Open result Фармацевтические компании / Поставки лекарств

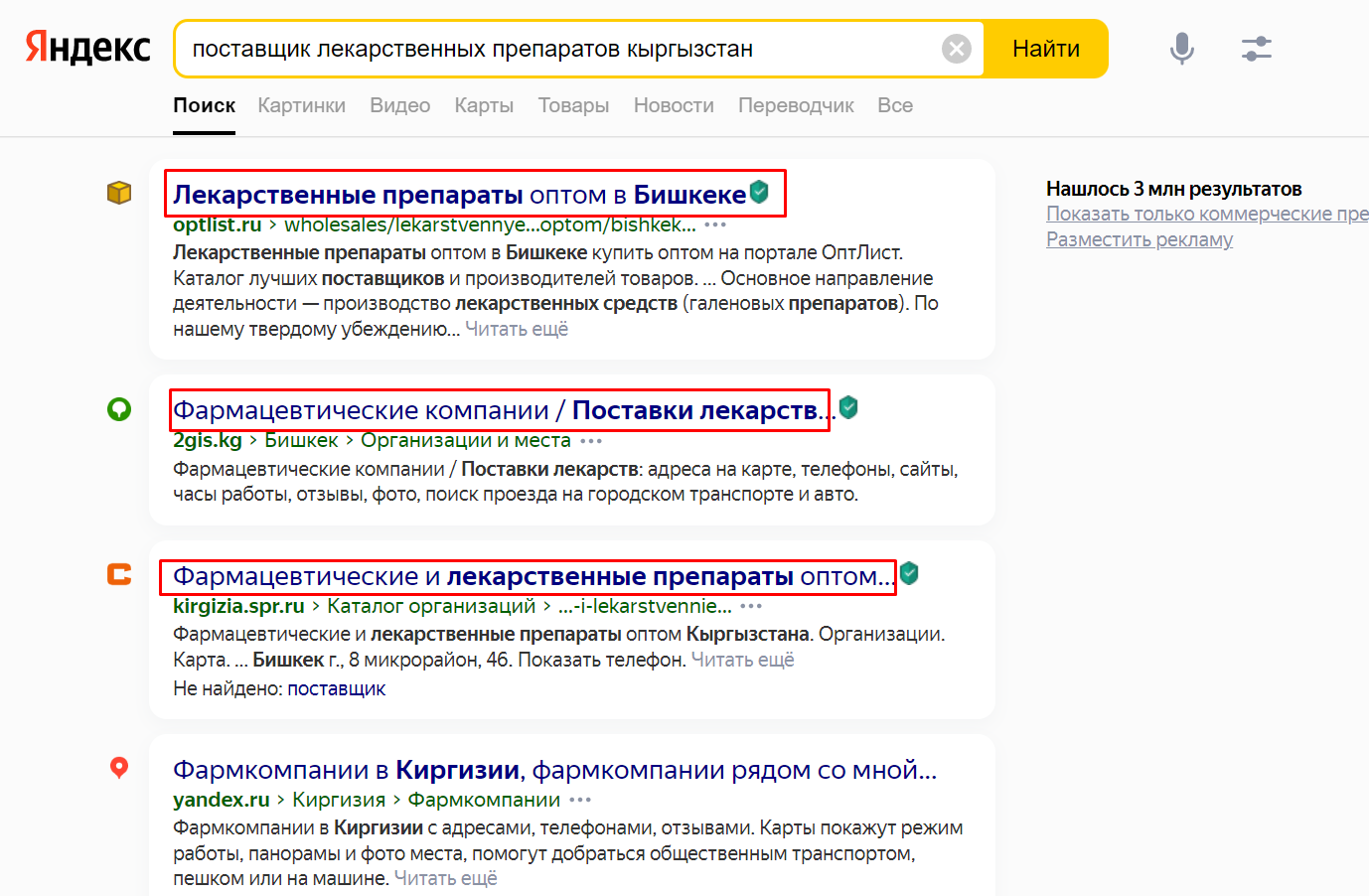point(505,409)
